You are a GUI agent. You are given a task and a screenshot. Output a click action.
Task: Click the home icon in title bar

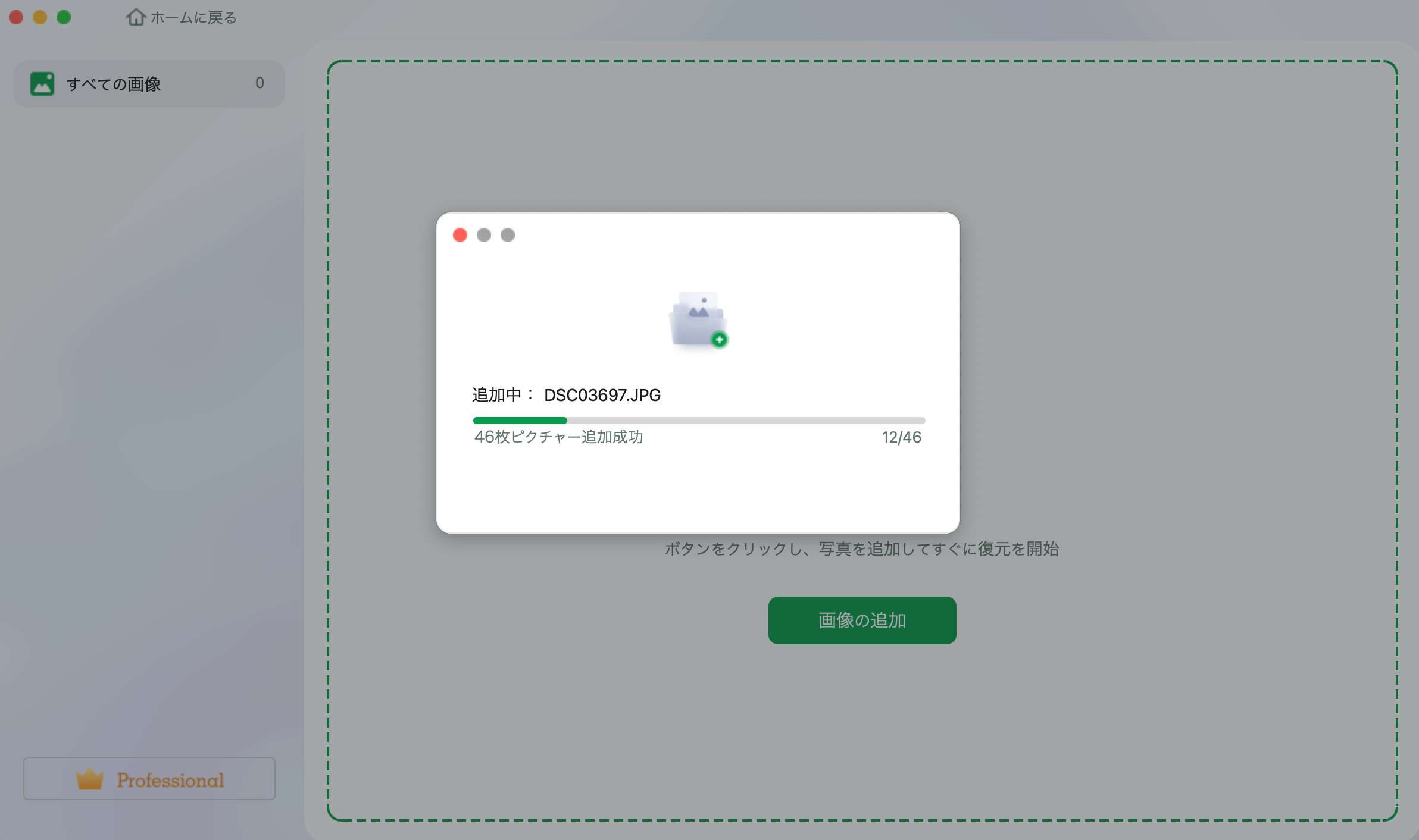coord(136,17)
